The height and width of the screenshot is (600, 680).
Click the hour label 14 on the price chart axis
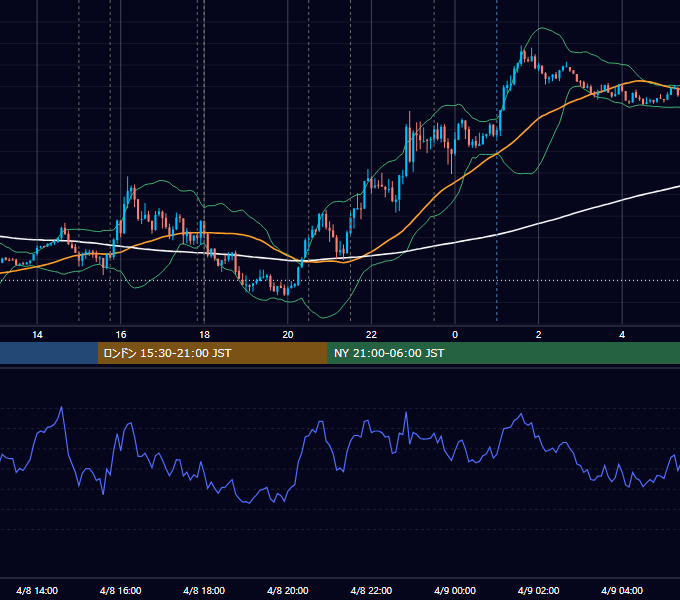coord(37,335)
